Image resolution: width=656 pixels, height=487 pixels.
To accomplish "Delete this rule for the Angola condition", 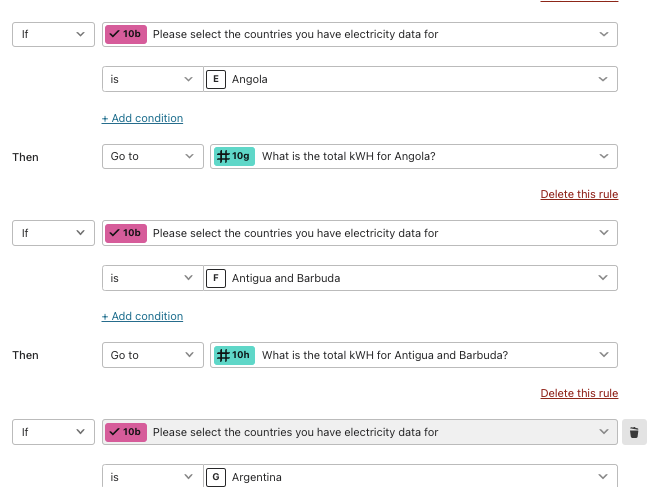I will 579,194.
